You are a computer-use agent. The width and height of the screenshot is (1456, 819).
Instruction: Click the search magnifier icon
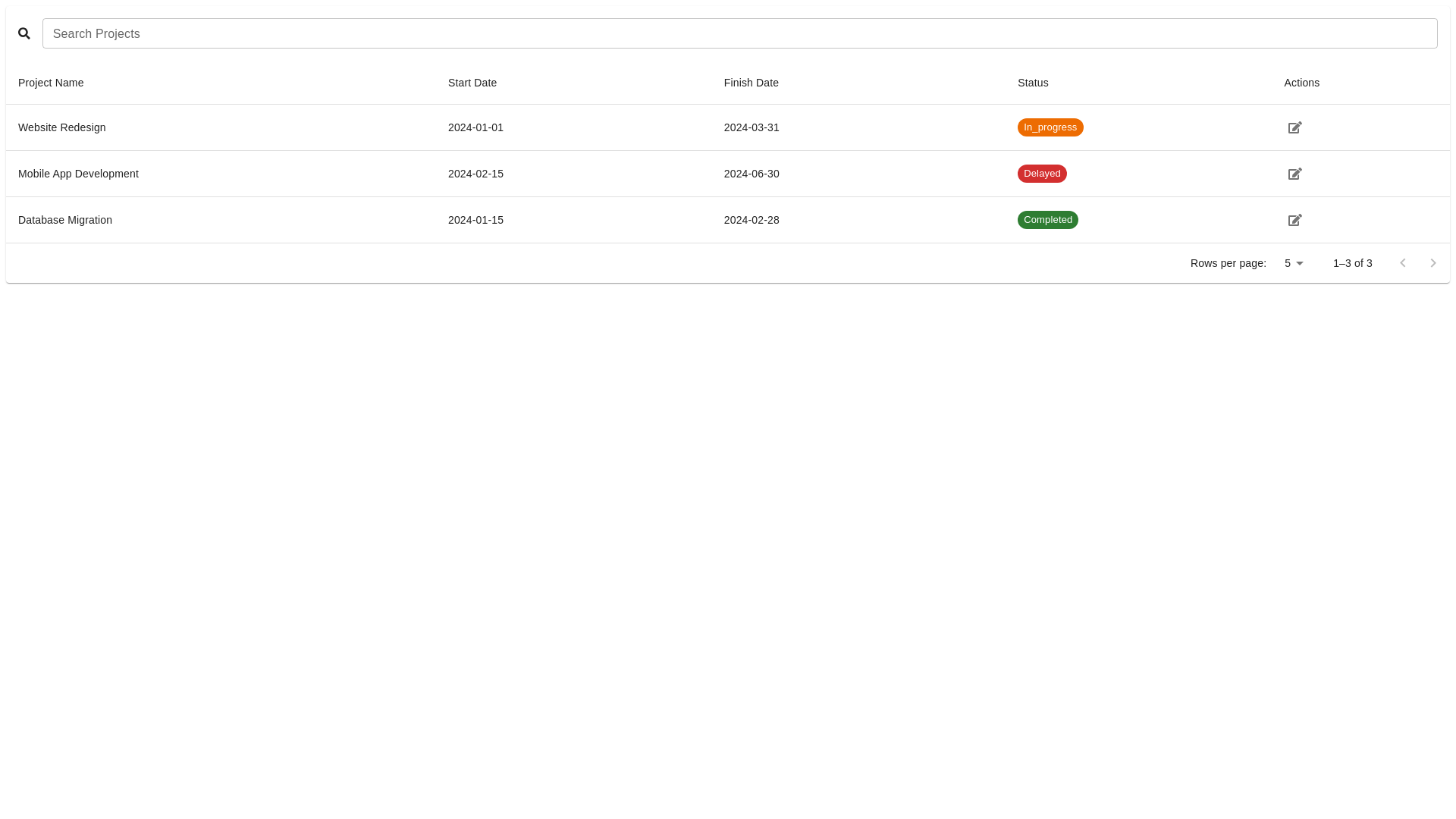tap(24, 33)
